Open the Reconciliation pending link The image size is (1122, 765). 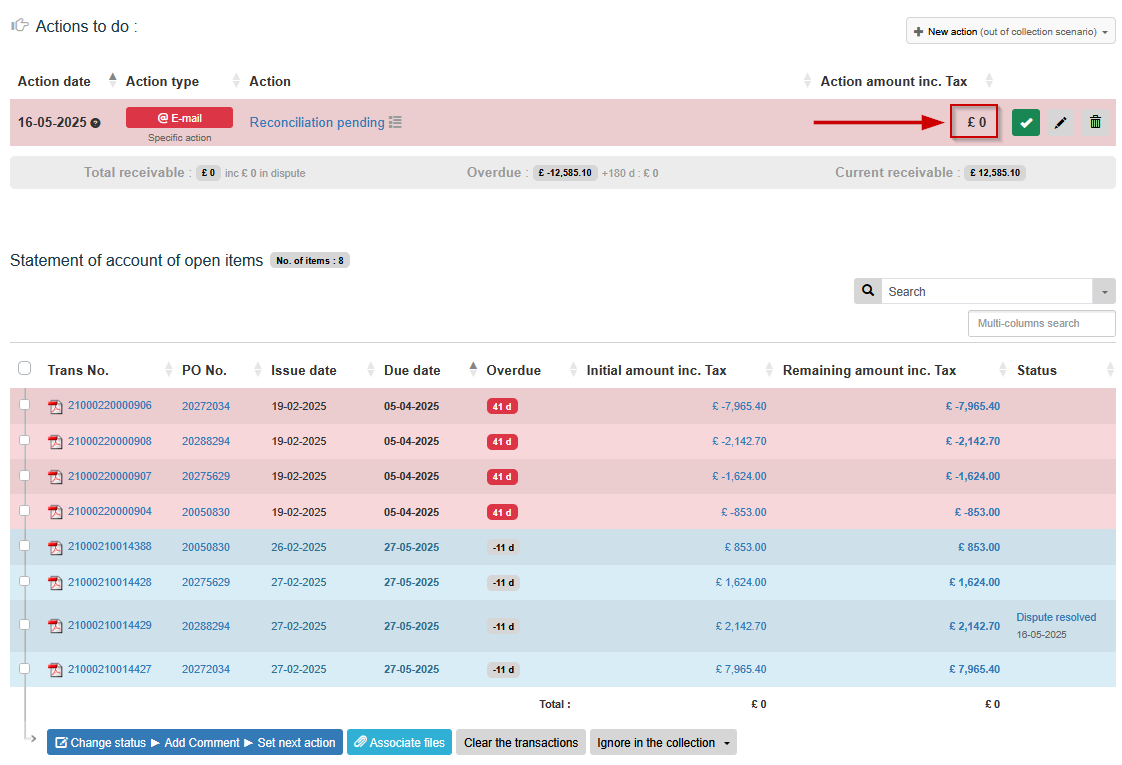point(316,122)
